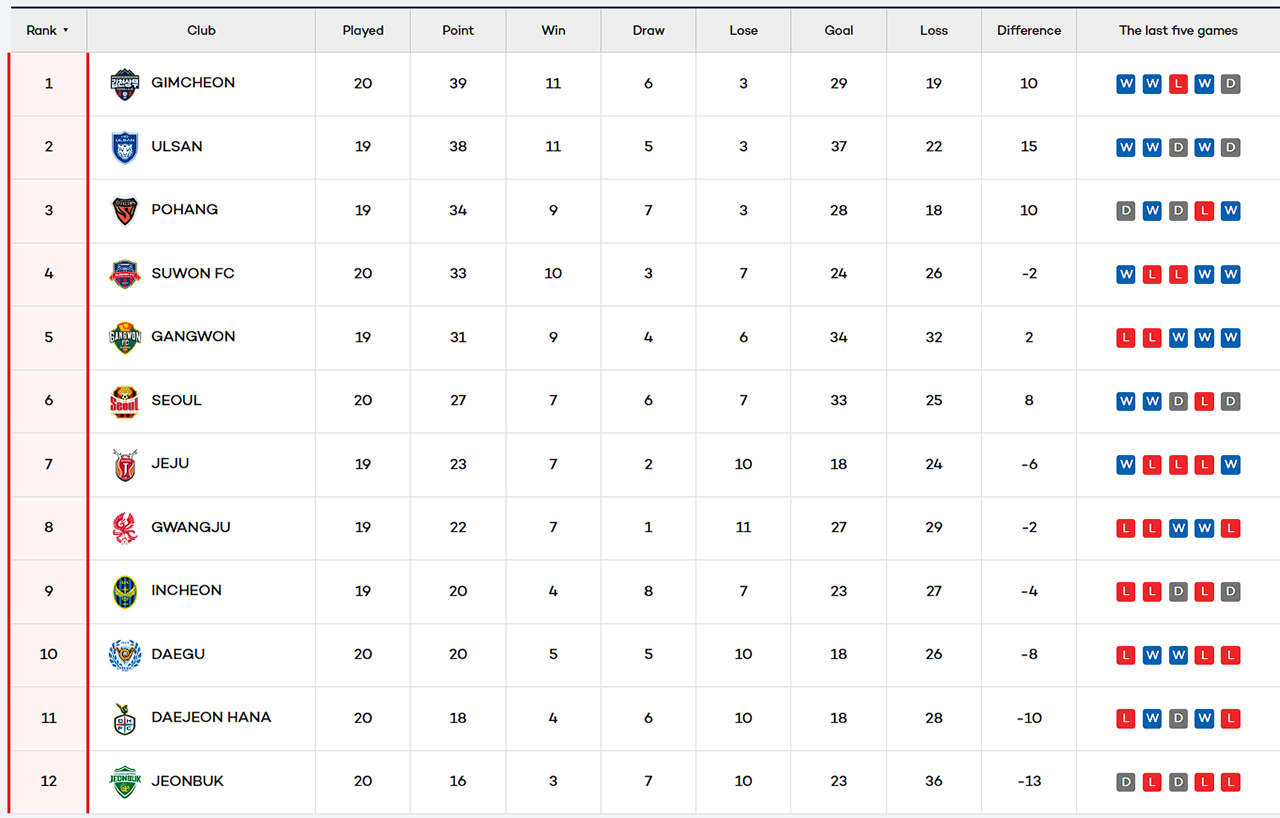Click the Gwangju club crest icon

tap(125, 528)
